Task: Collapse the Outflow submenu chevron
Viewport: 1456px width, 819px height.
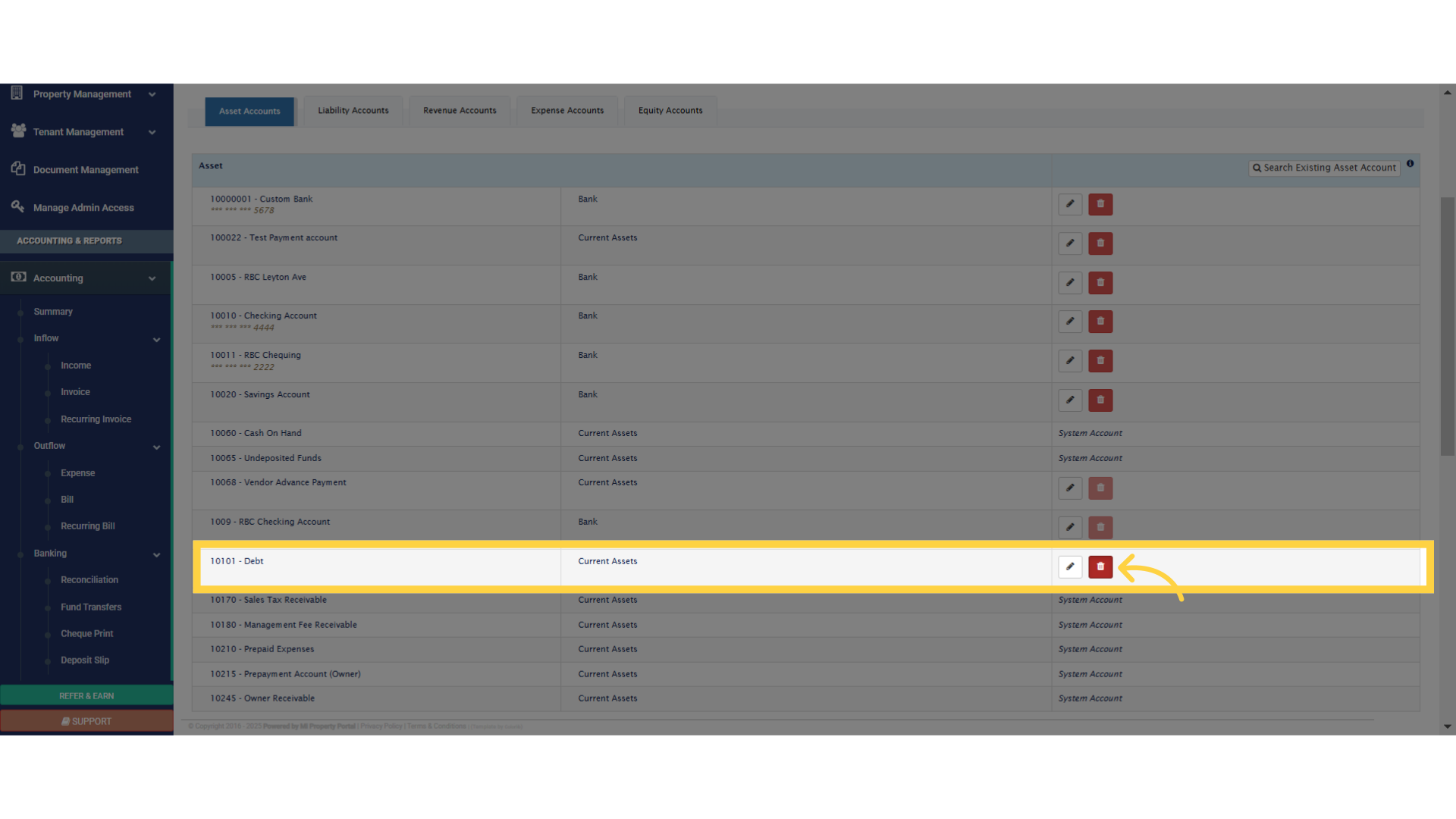Action: tap(157, 447)
